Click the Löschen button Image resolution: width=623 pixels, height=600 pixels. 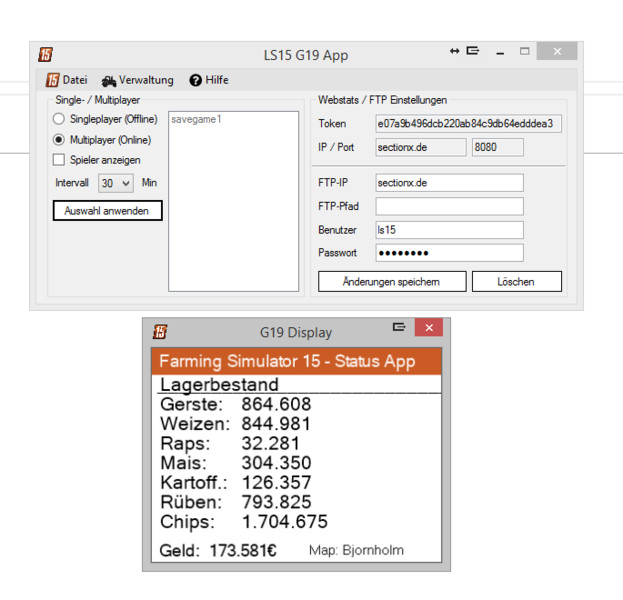coord(517,282)
